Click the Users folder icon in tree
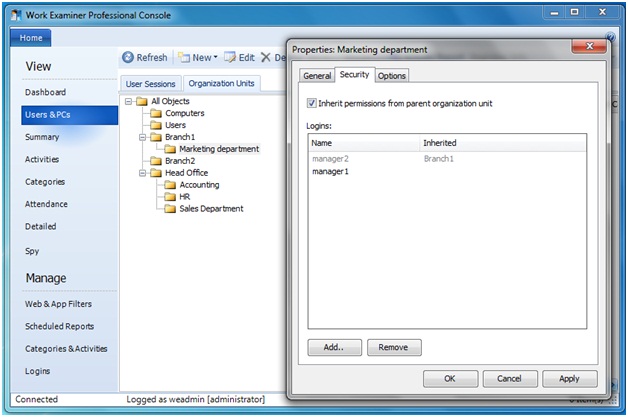This screenshot has height=418, width=628. 156,125
